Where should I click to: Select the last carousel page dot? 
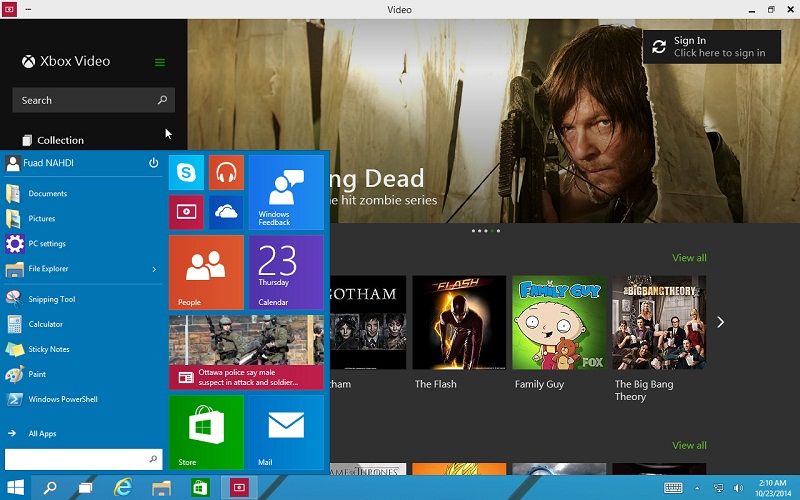pyautogui.click(x=498, y=231)
